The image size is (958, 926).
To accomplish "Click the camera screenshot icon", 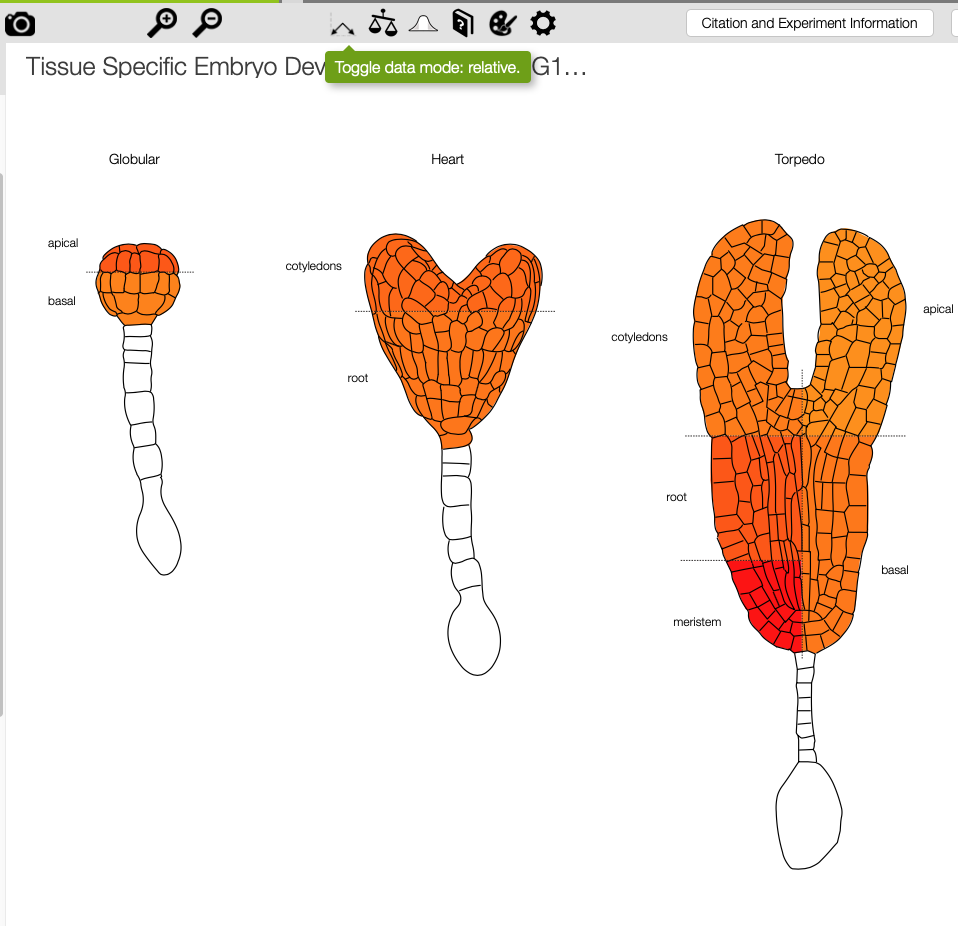I will point(20,24).
